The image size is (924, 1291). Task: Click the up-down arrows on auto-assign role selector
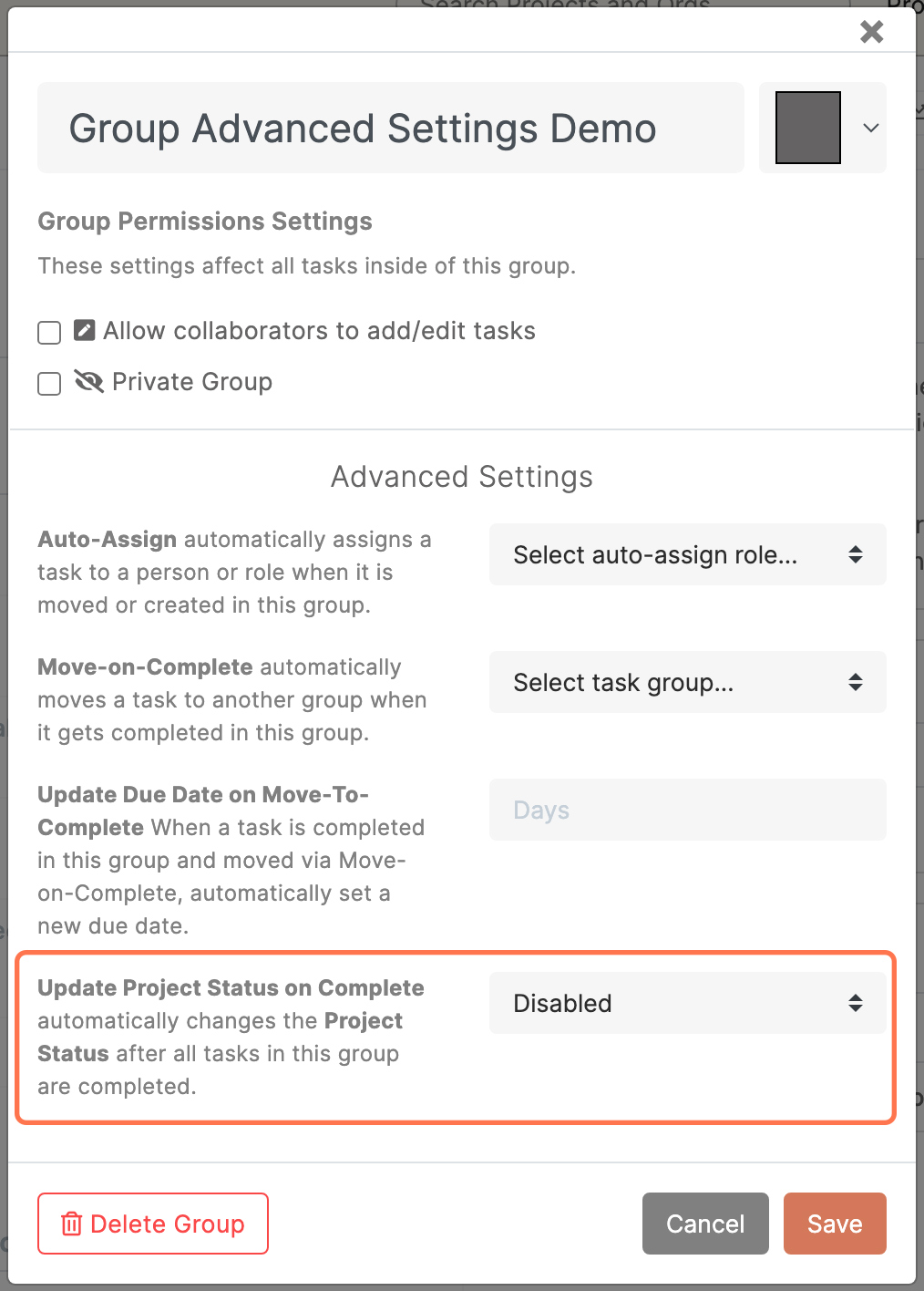point(855,554)
